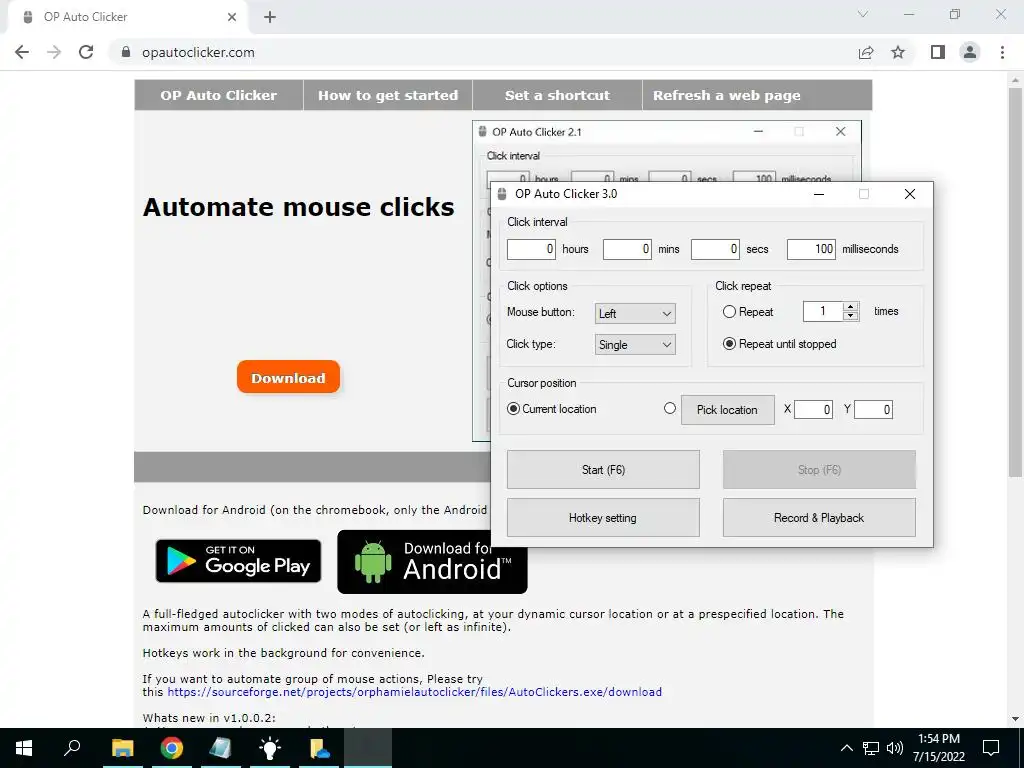The image size is (1024, 768).
Task: Click Get it on Google Play badge
Action: point(238,561)
